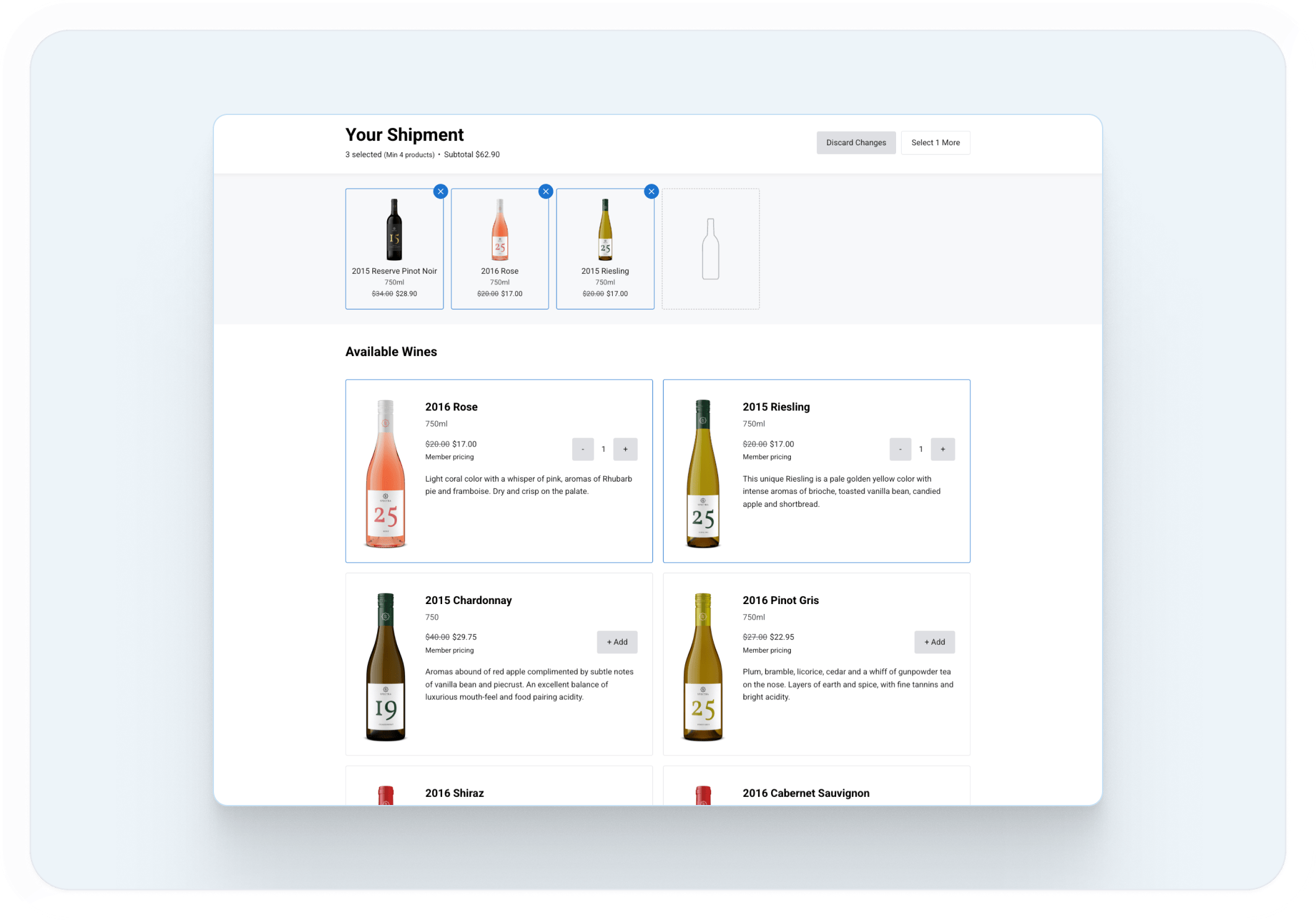The height and width of the screenshot is (920, 1316).
Task: Click the 2015 Chardonnay bottle image
Action: [385, 667]
